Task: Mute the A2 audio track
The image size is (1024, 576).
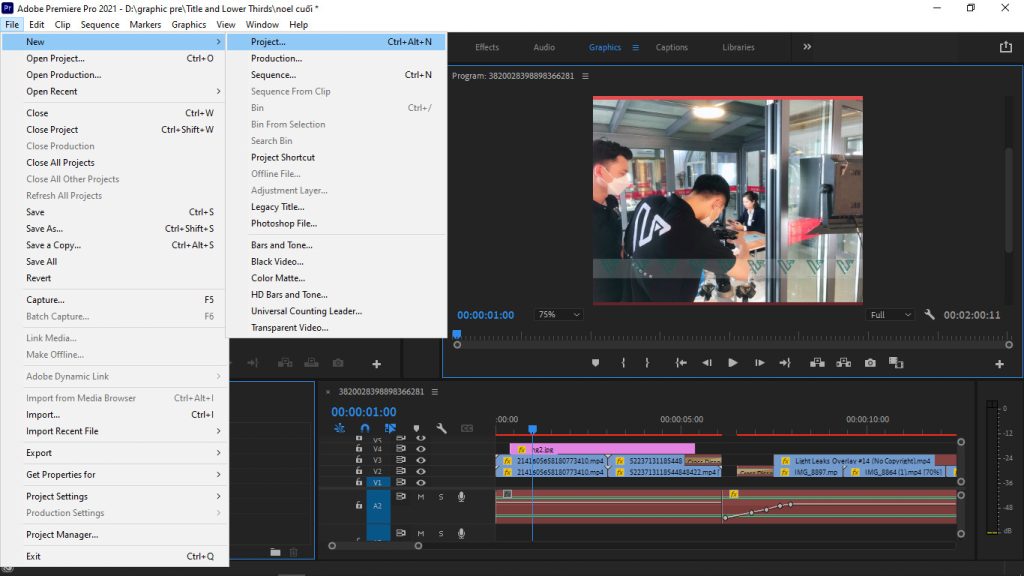Action: [421, 496]
